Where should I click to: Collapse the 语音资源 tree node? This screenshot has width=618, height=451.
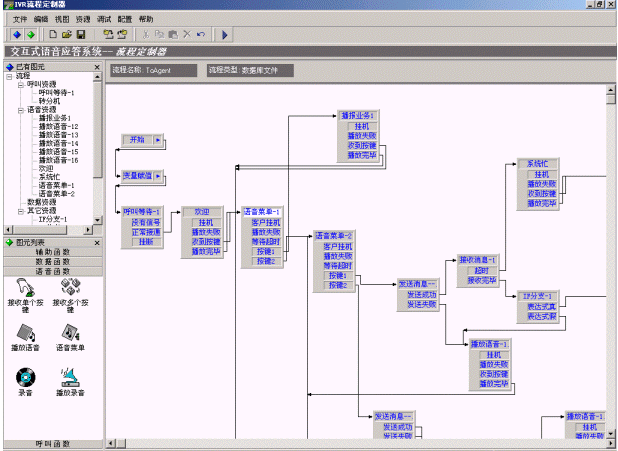[x=20, y=110]
